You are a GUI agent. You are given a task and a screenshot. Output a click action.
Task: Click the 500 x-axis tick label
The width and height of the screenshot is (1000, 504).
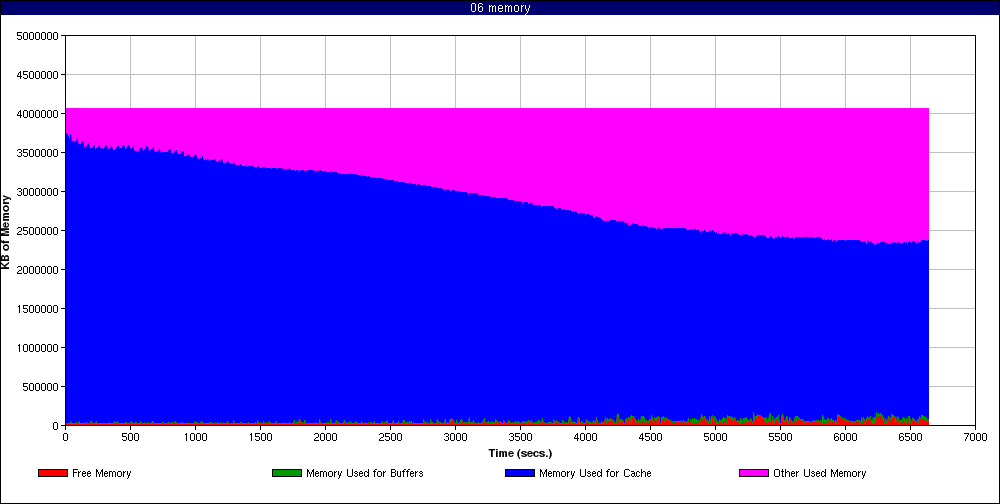click(130, 437)
